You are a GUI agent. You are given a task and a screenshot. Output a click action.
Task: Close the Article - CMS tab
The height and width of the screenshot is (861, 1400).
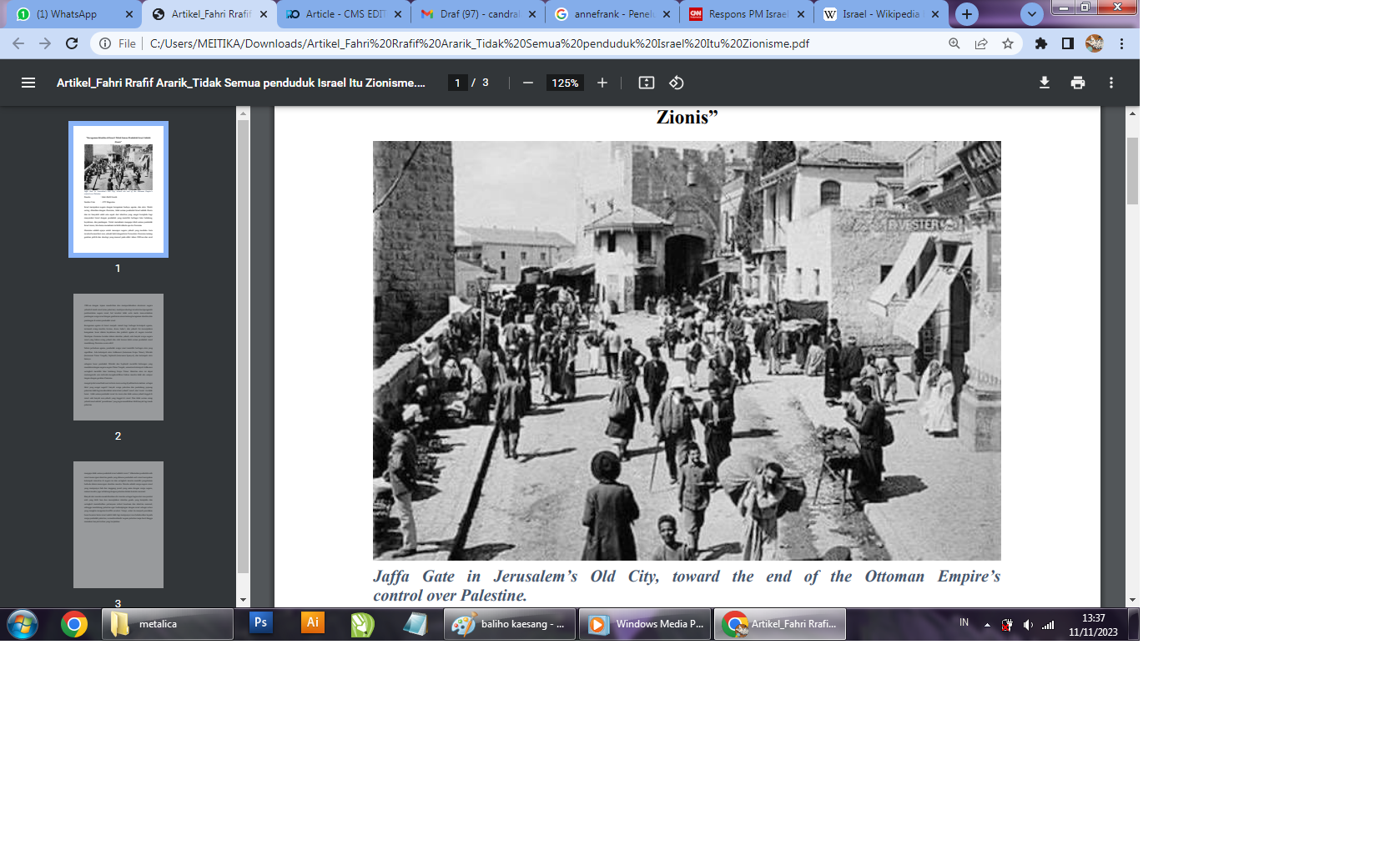tap(398, 14)
